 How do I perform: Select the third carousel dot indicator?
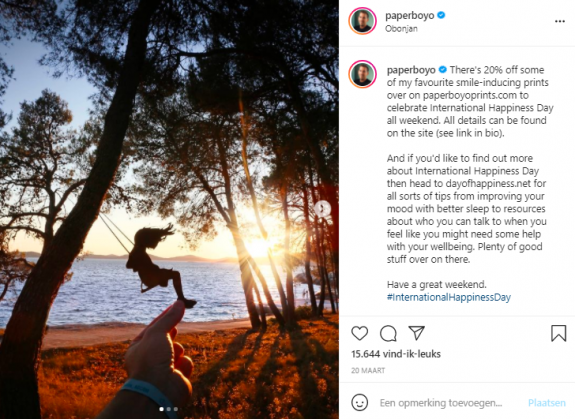[176, 409]
